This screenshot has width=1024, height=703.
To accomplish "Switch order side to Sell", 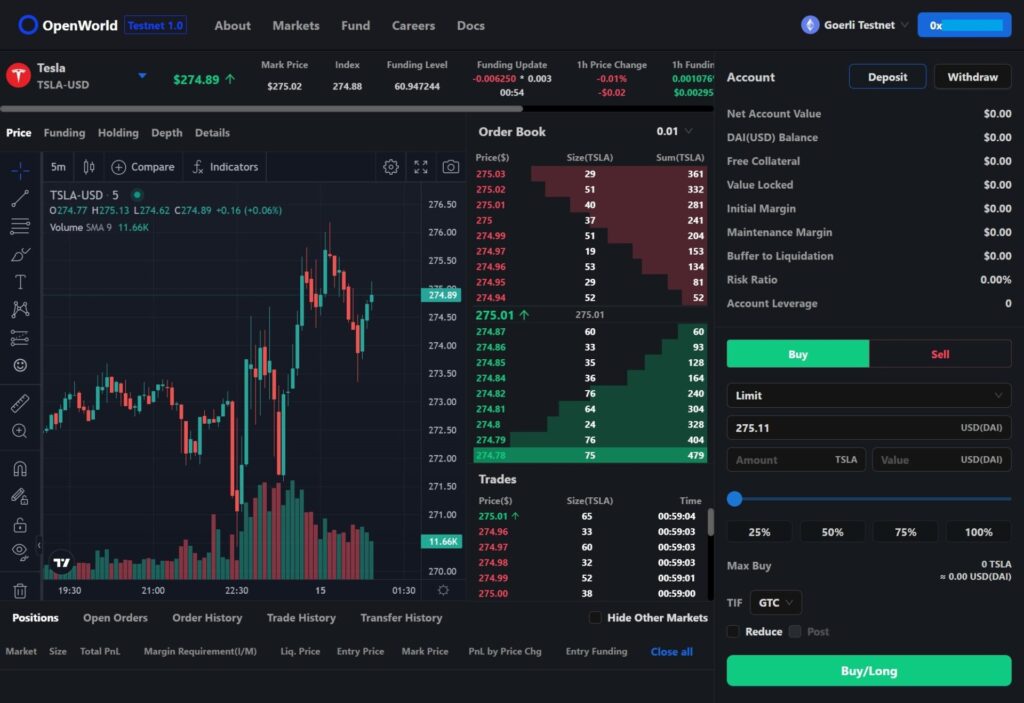I will tap(940, 354).
